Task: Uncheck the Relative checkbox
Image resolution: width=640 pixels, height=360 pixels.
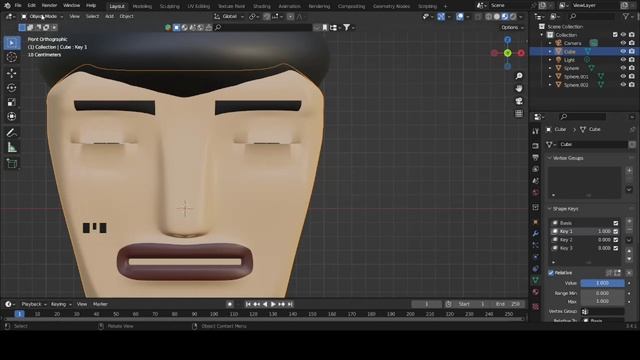Action: coord(551,273)
